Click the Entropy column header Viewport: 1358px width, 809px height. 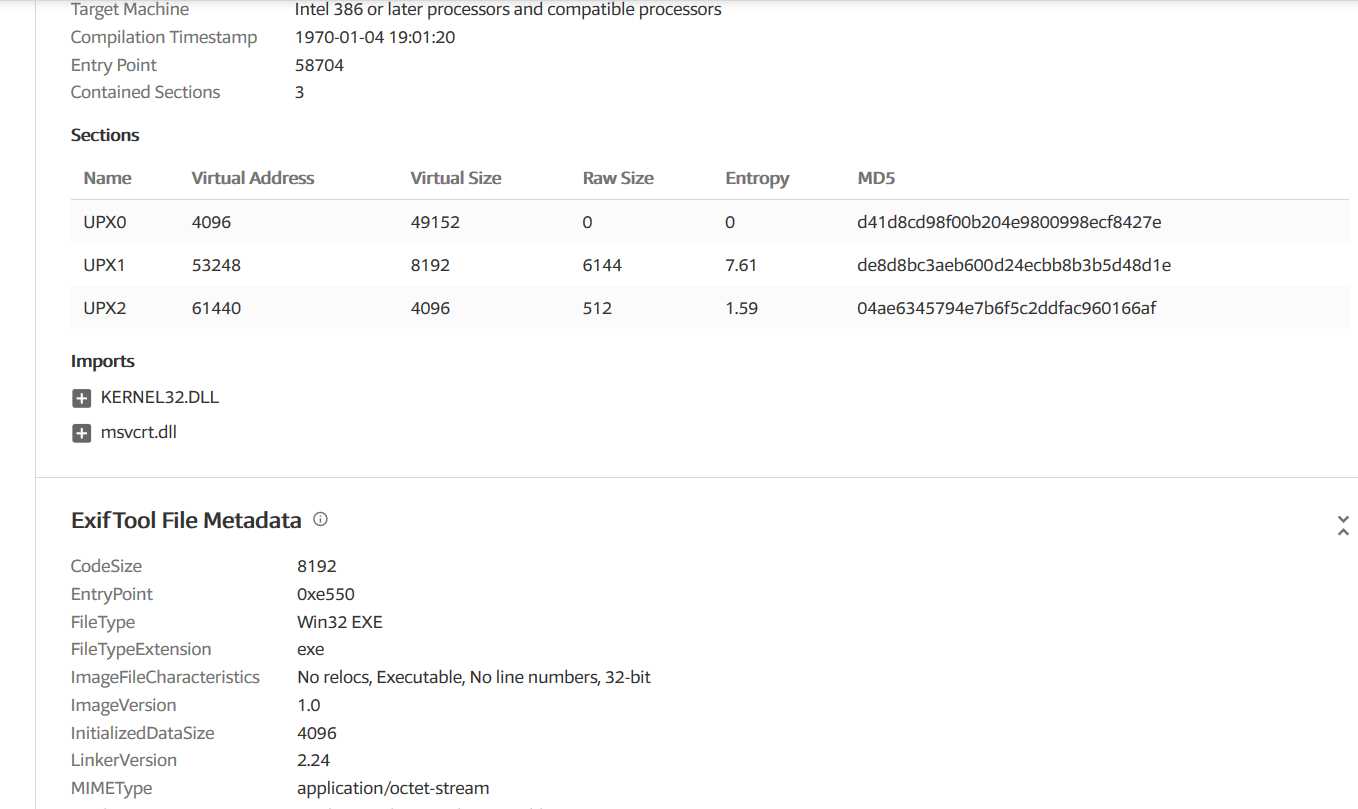click(x=757, y=178)
